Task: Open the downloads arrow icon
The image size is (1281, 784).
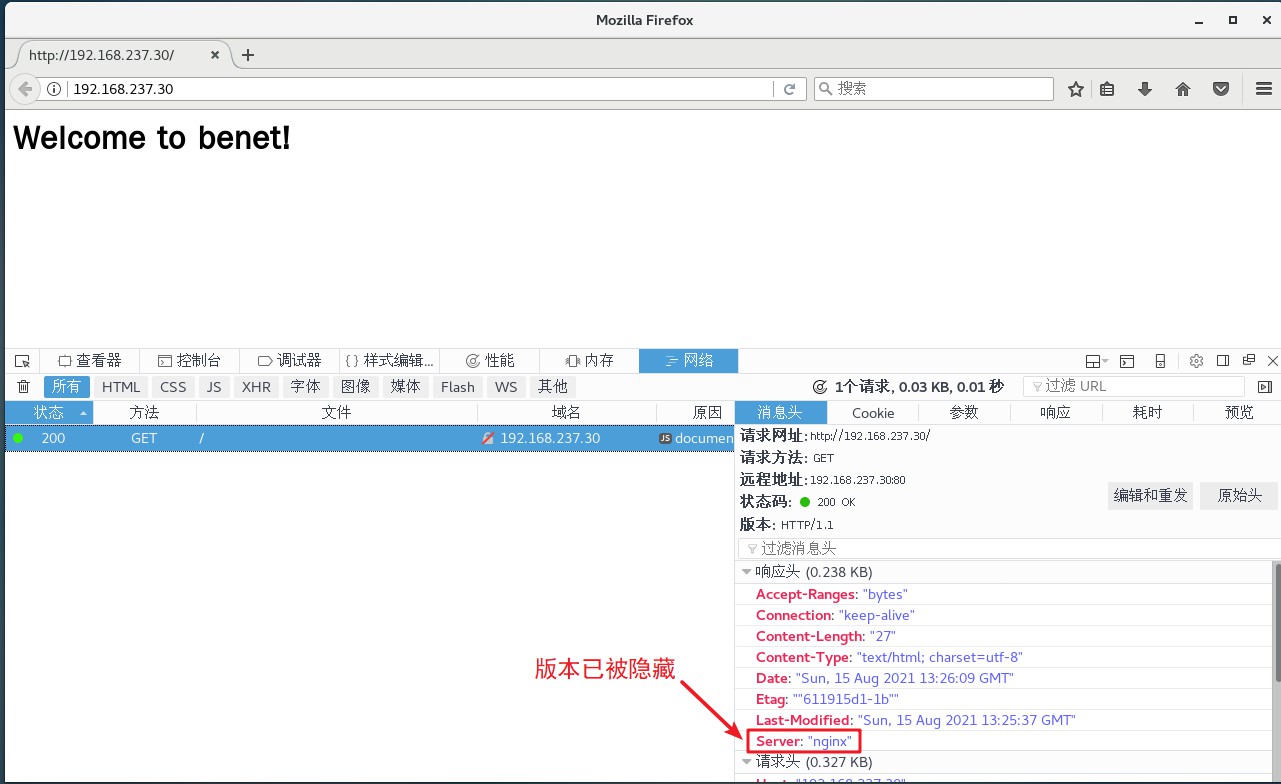Action: coord(1145,89)
